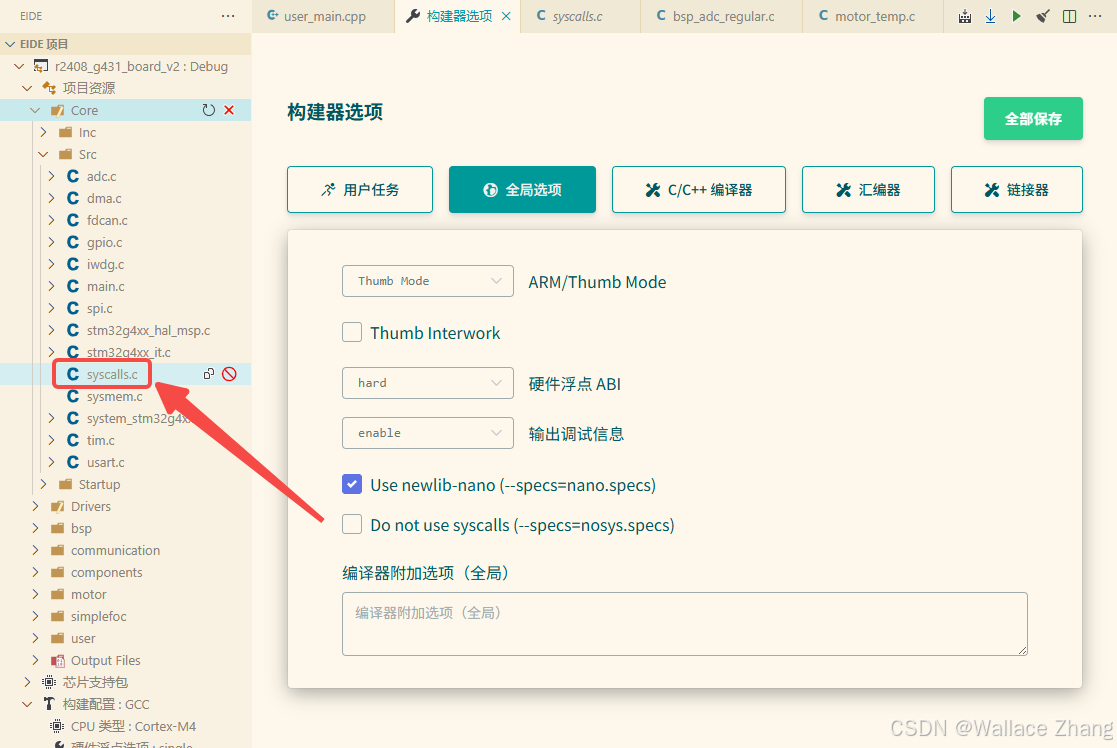1117x748 pixels.
Task: Click the 全部保存 button
Action: [1033, 118]
